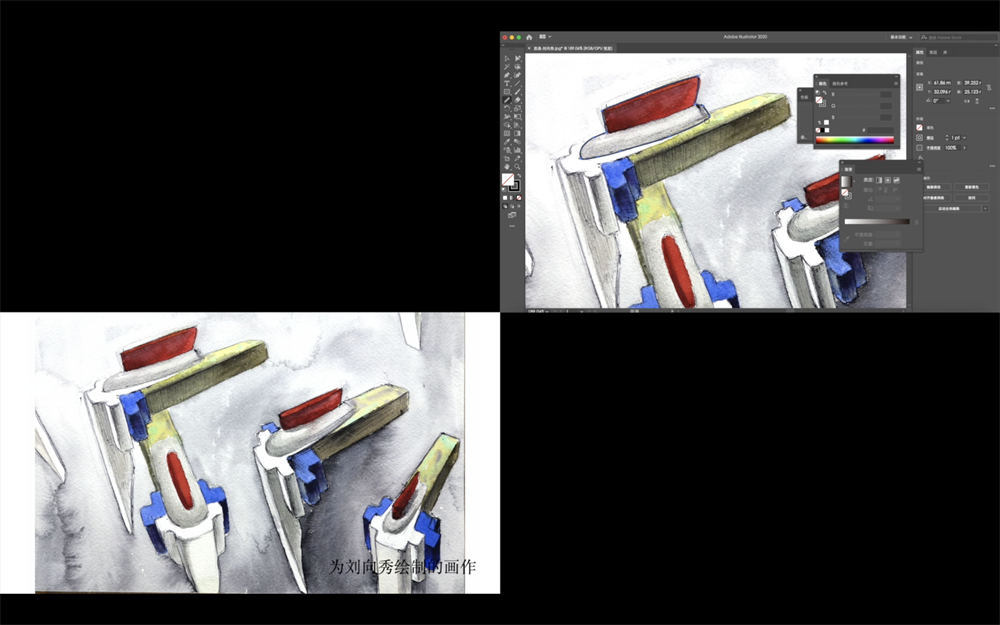Select the Blend tool
This screenshot has height=625, width=1000.
coord(517,141)
